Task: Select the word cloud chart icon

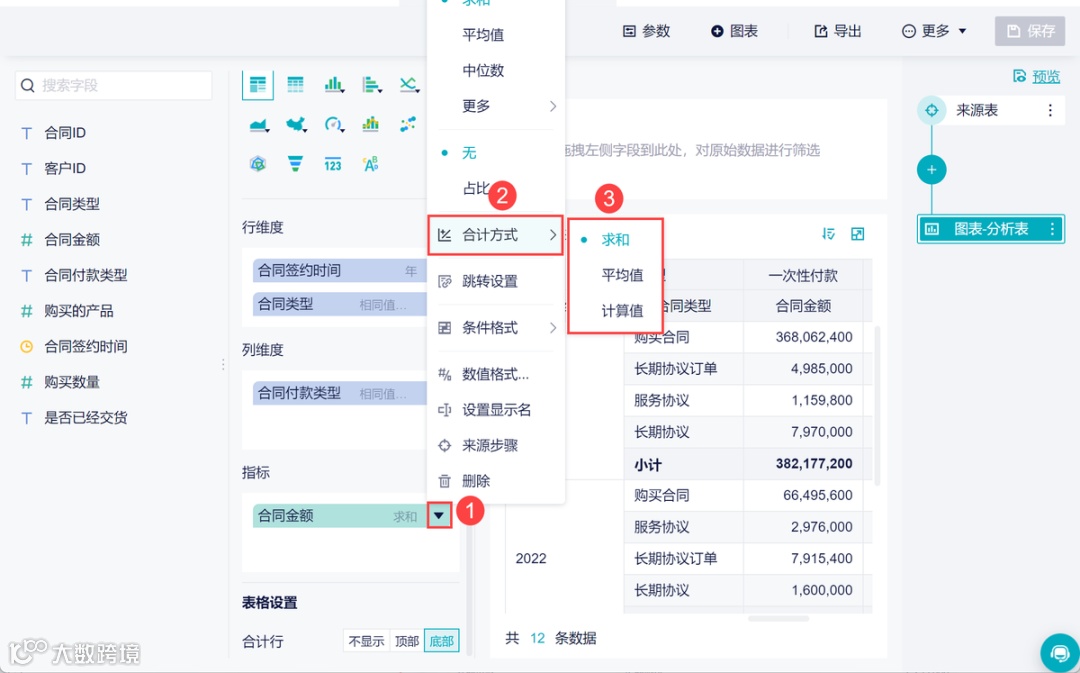Action: (369, 163)
